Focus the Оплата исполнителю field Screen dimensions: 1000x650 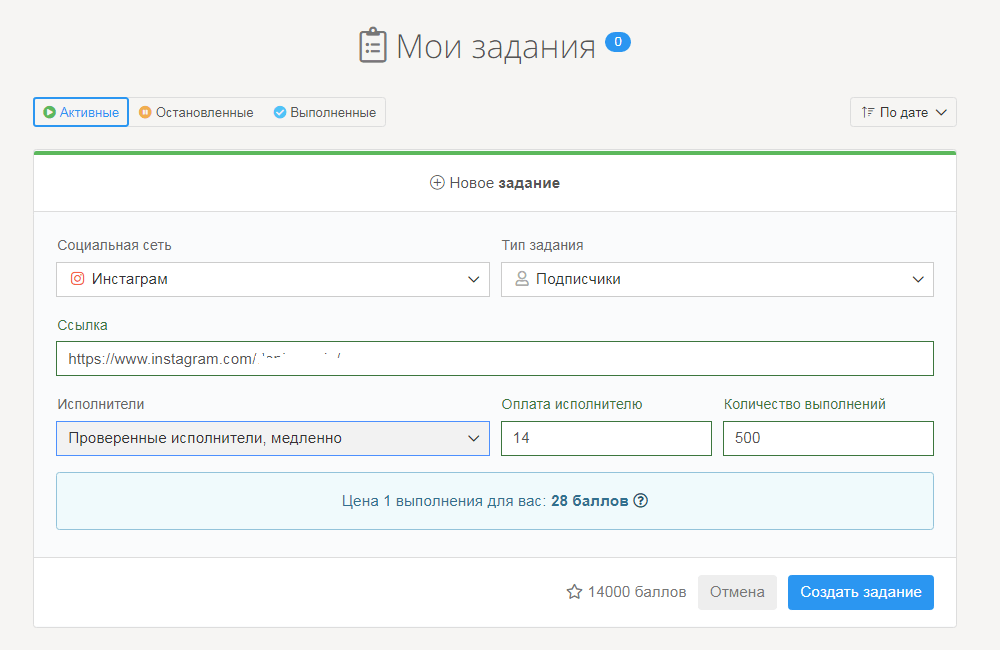tap(606, 438)
